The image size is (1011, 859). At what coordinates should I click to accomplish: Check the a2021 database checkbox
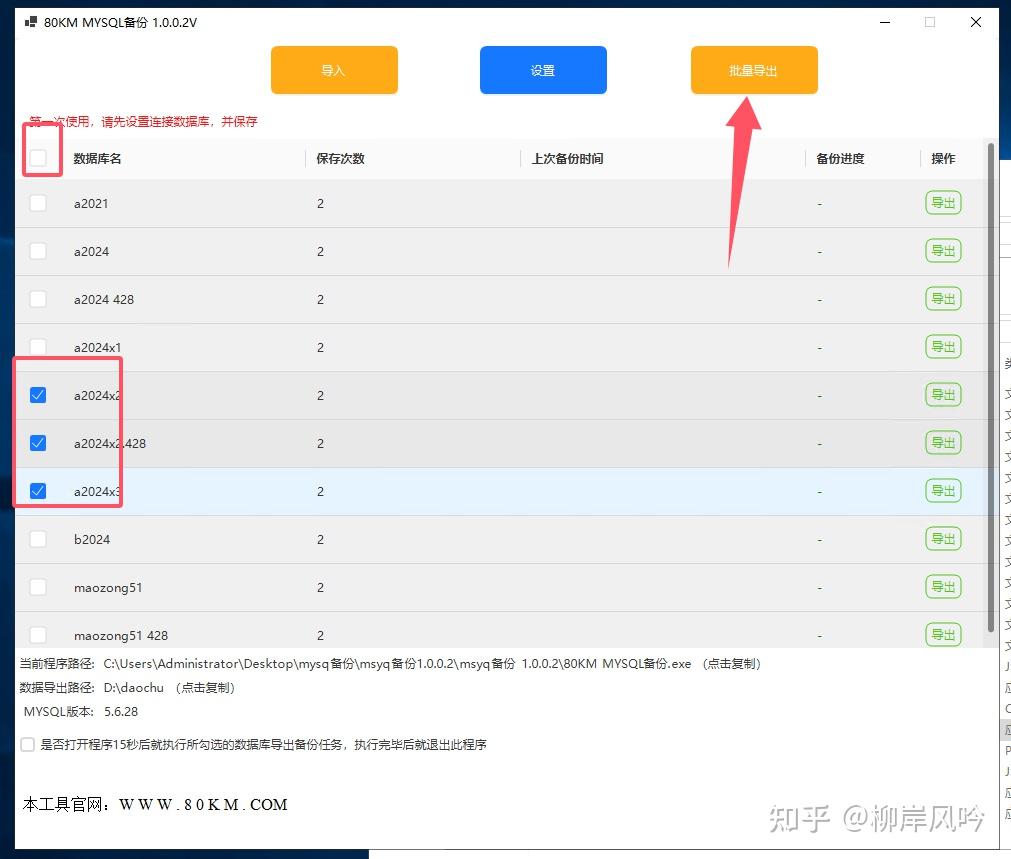click(x=37, y=203)
